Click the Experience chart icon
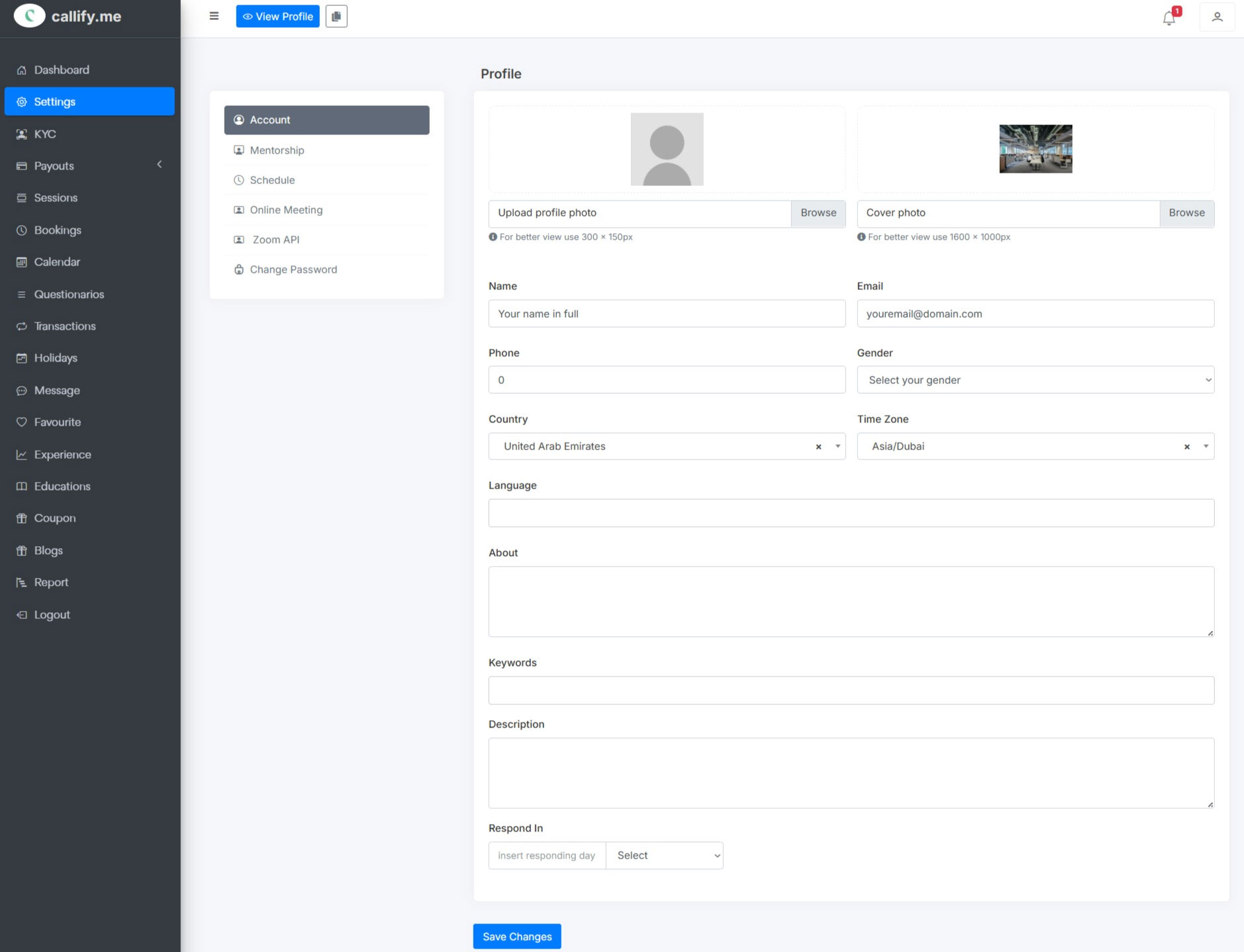Image resolution: width=1244 pixels, height=952 pixels. pyautogui.click(x=22, y=455)
